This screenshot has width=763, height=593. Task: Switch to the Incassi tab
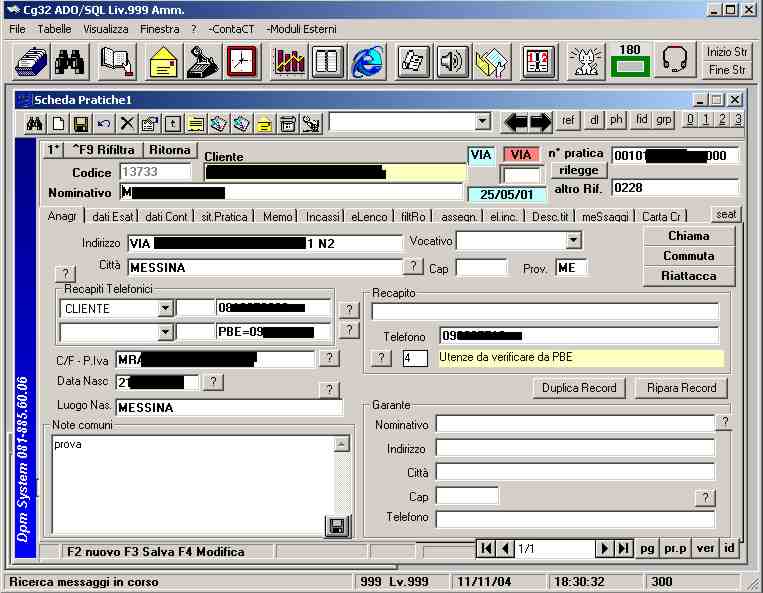pos(322,216)
